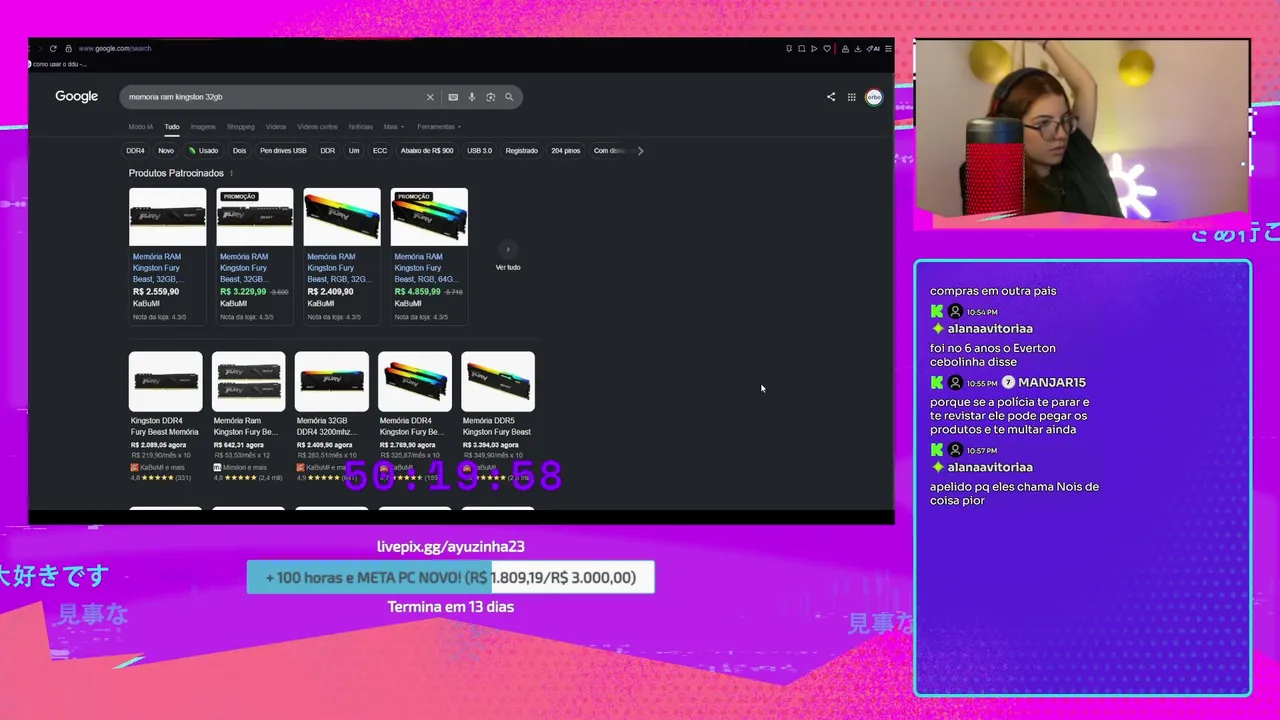Click the snapshot square icon in browser toolbar

[x=801, y=48]
